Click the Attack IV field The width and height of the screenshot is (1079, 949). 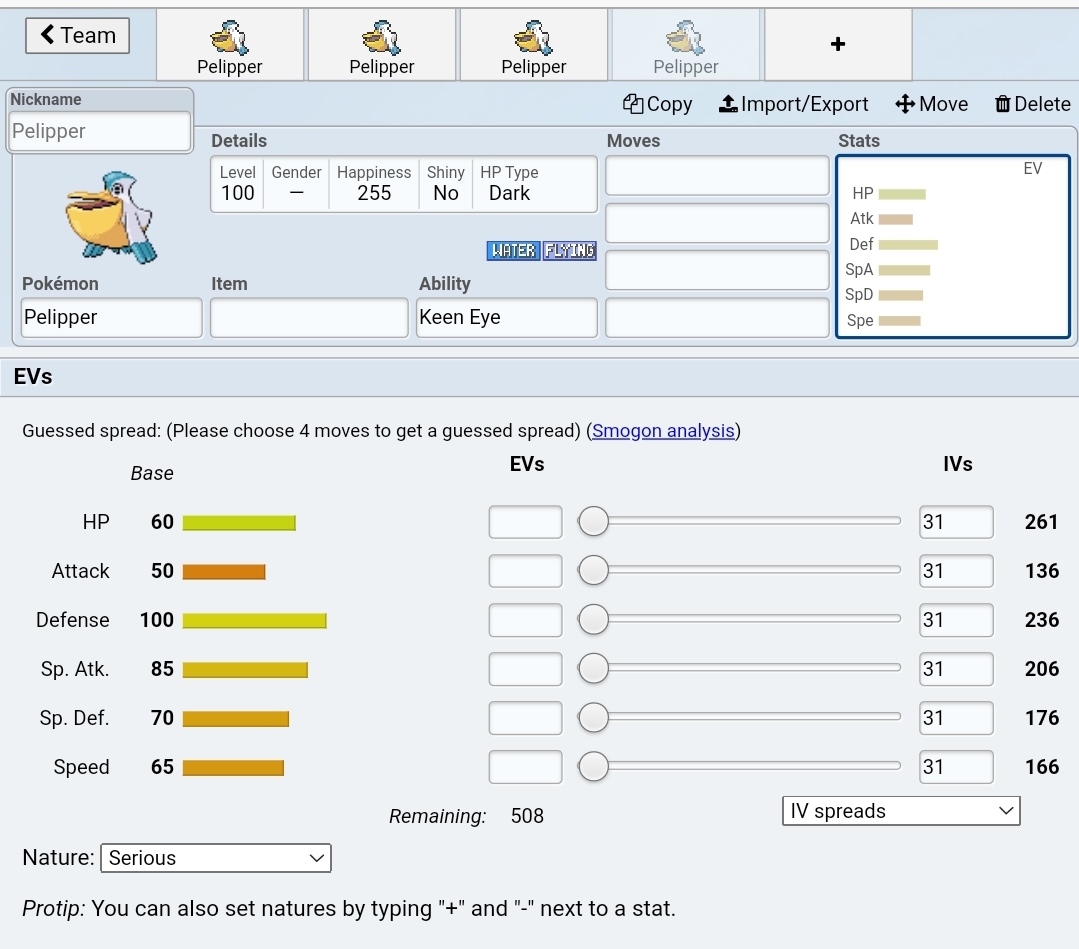click(x=956, y=571)
